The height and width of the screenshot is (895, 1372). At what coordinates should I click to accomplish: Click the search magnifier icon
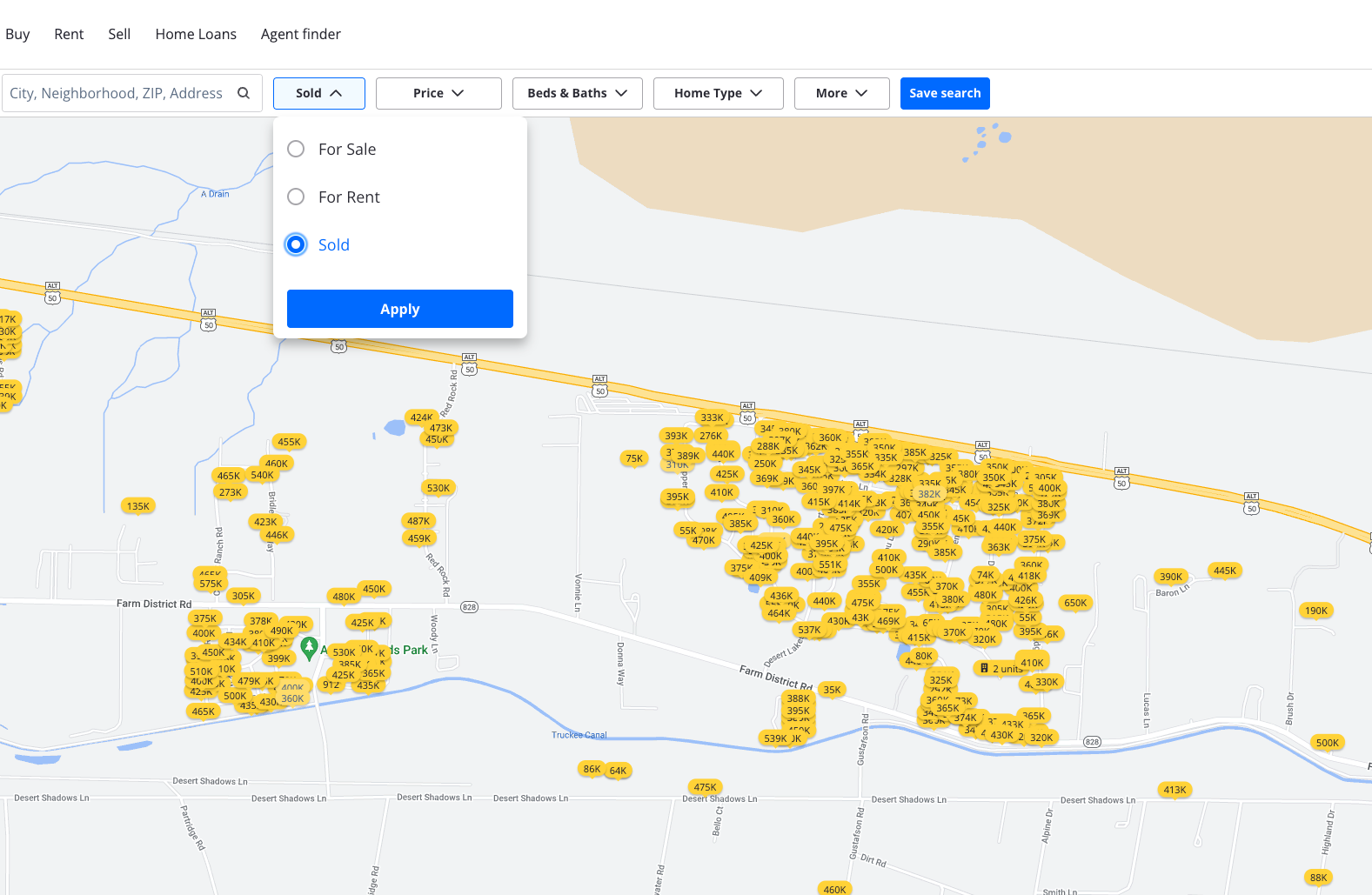(x=244, y=93)
